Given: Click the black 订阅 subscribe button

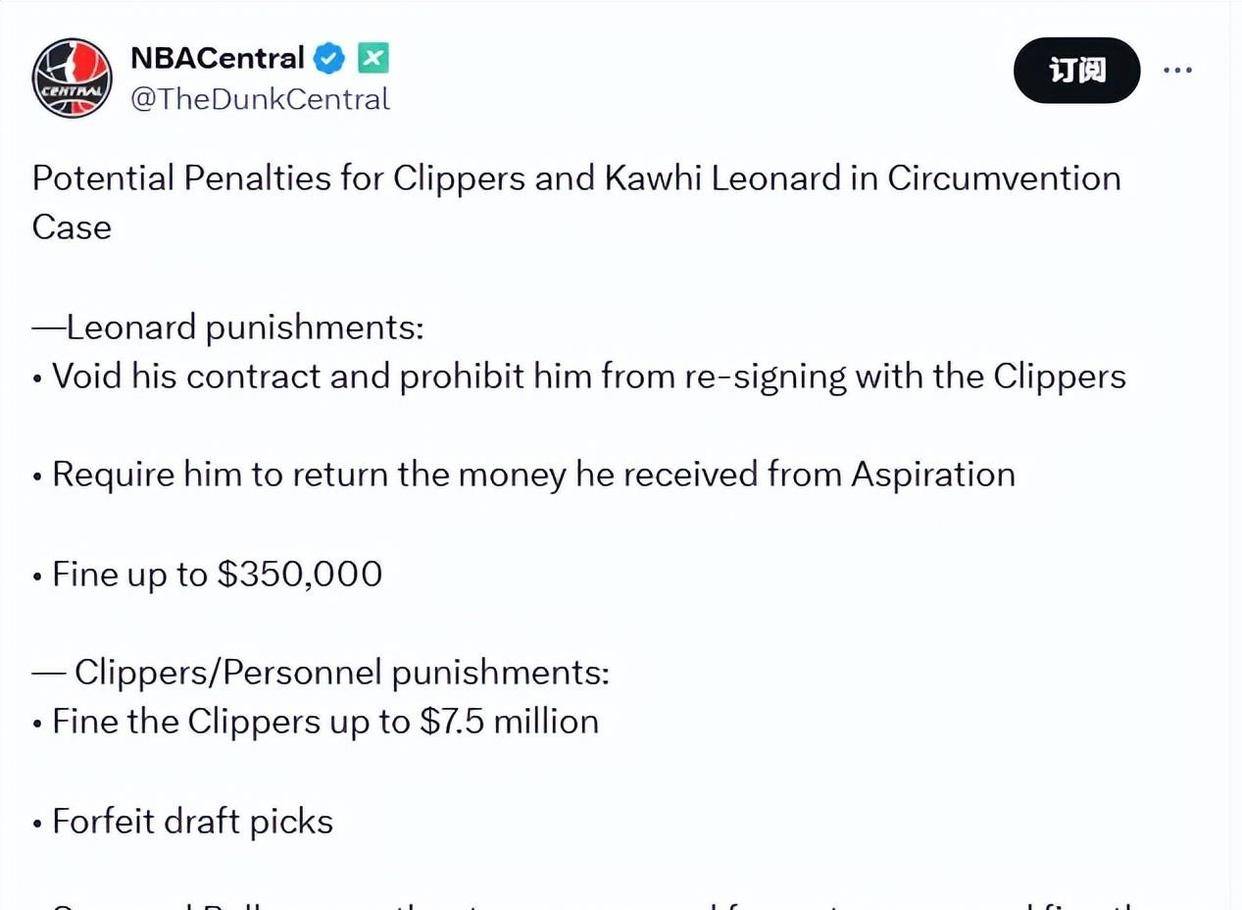Looking at the screenshot, I should pyautogui.click(x=1077, y=70).
